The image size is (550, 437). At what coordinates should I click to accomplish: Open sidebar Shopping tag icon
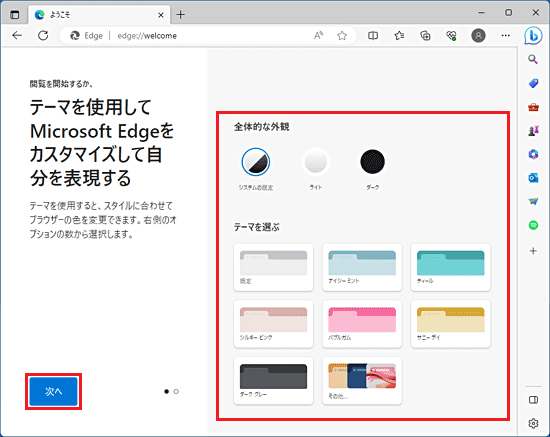pyautogui.click(x=533, y=83)
